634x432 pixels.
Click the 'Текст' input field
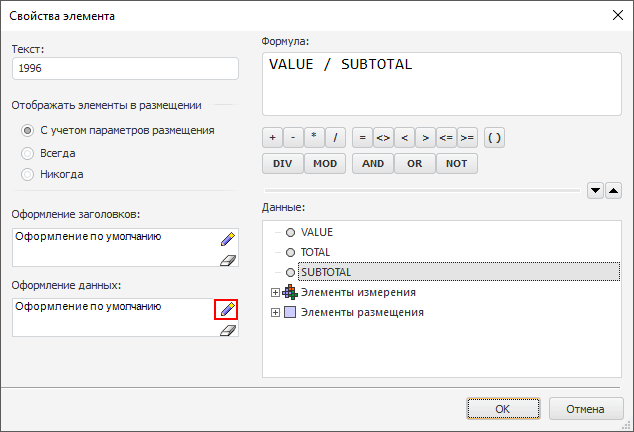click(126, 68)
